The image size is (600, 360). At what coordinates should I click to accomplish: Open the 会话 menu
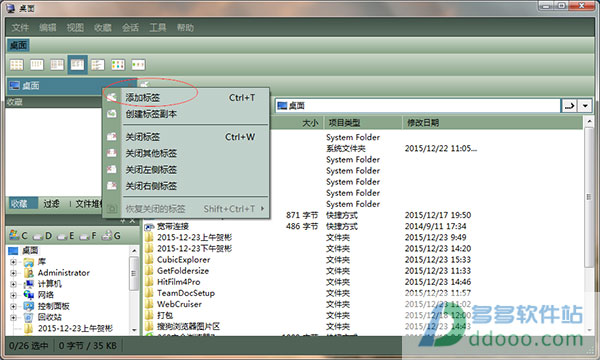click(130, 28)
